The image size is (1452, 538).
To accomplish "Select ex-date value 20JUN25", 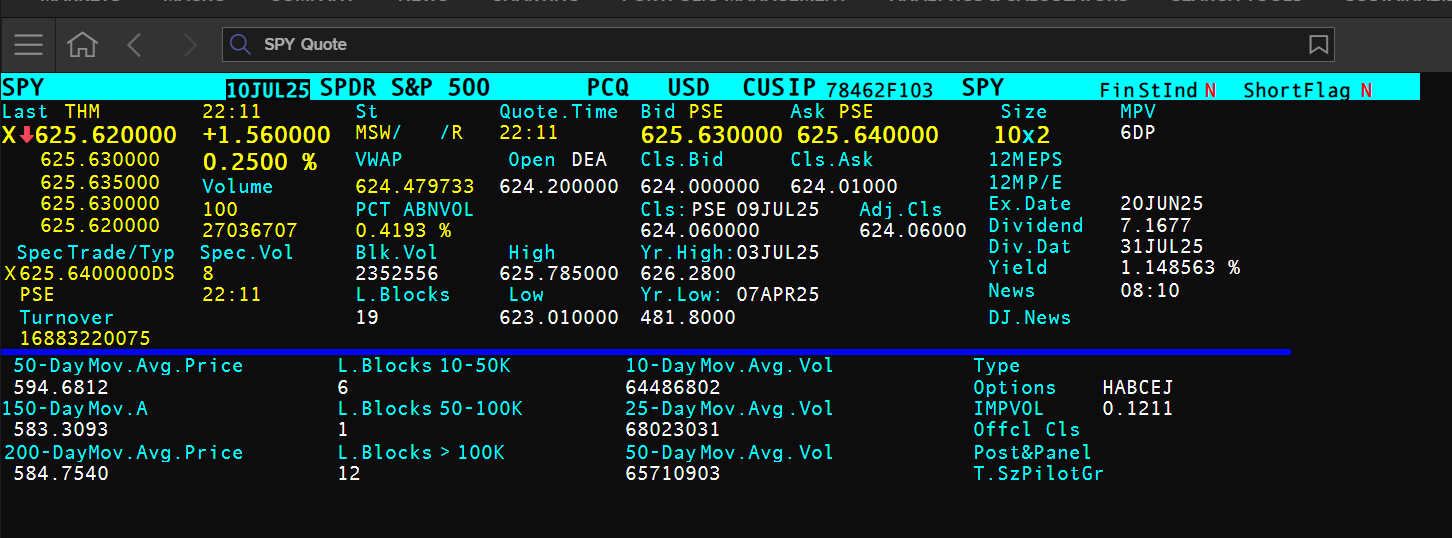I will (x=1162, y=203).
